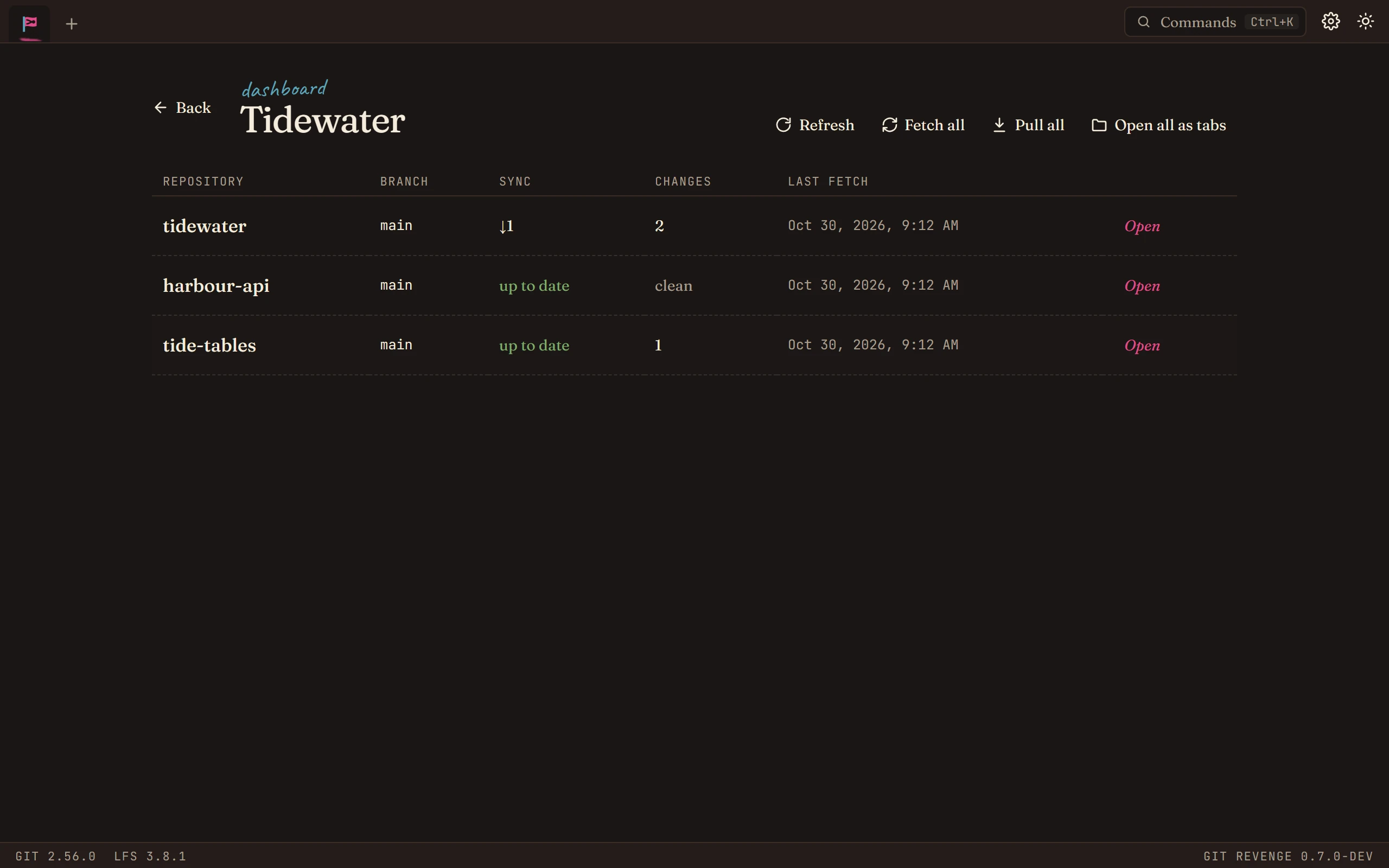Click the 'up to date' status of harbour-api

pyautogui.click(x=534, y=286)
